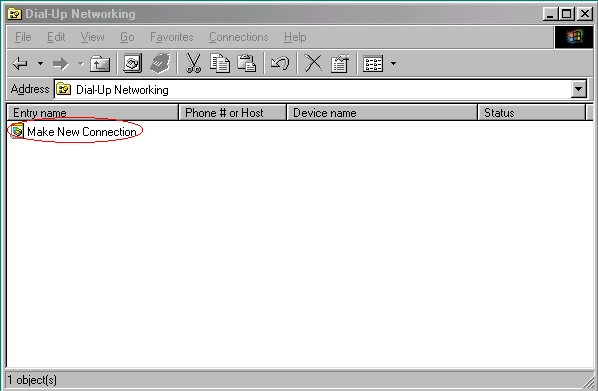Viewport: 598px width, 391px height.
Task: Click the Address bar field
Action: click(x=313, y=90)
